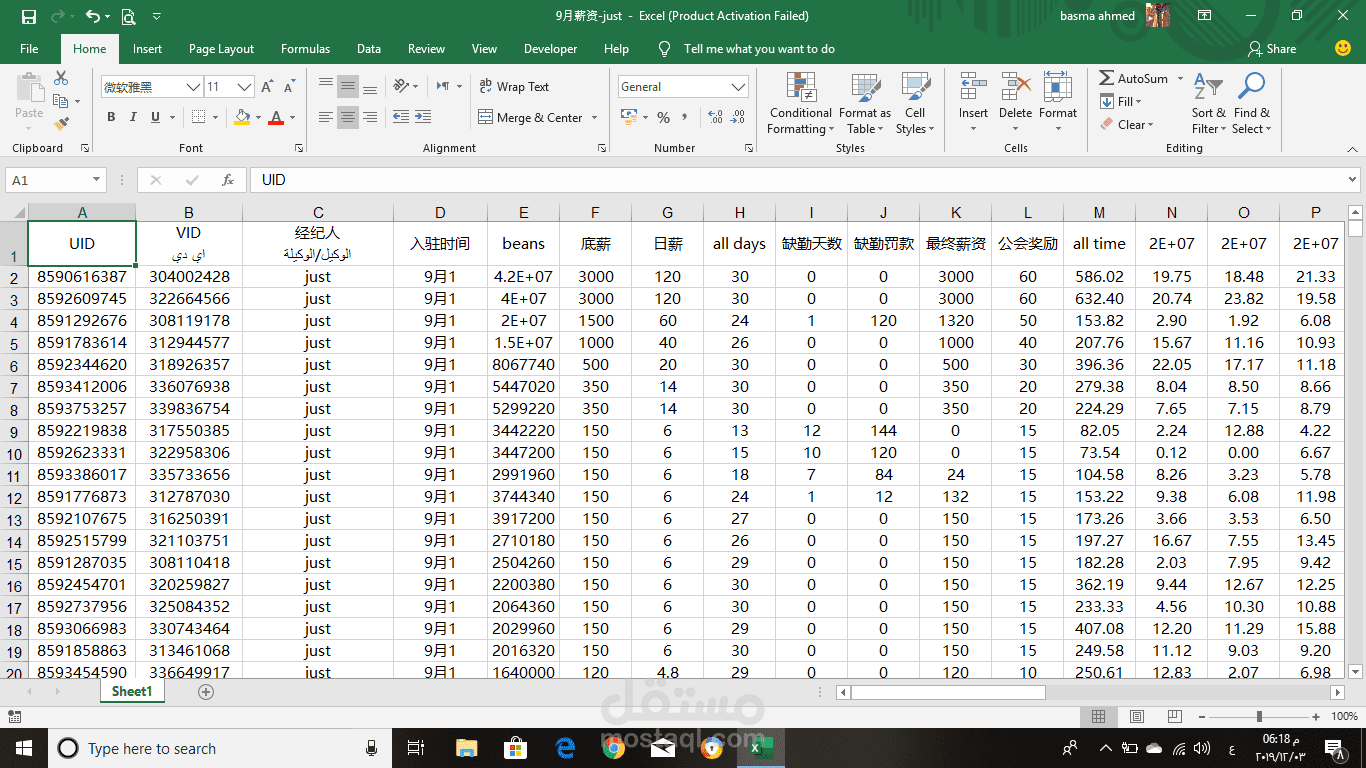Switch to the Formulas ribbon tab

pyautogui.click(x=305, y=48)
